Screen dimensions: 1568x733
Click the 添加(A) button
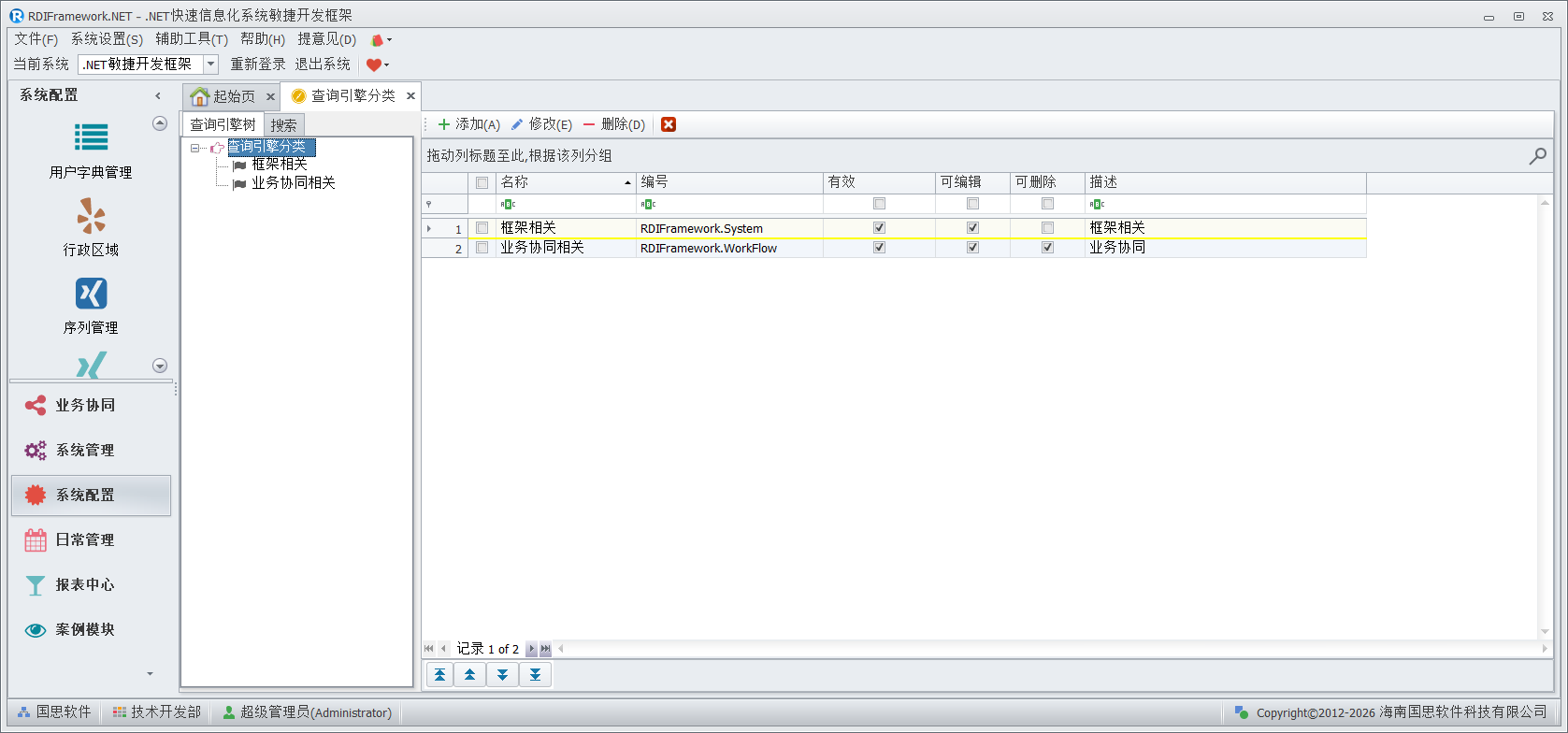pos(469,124)
